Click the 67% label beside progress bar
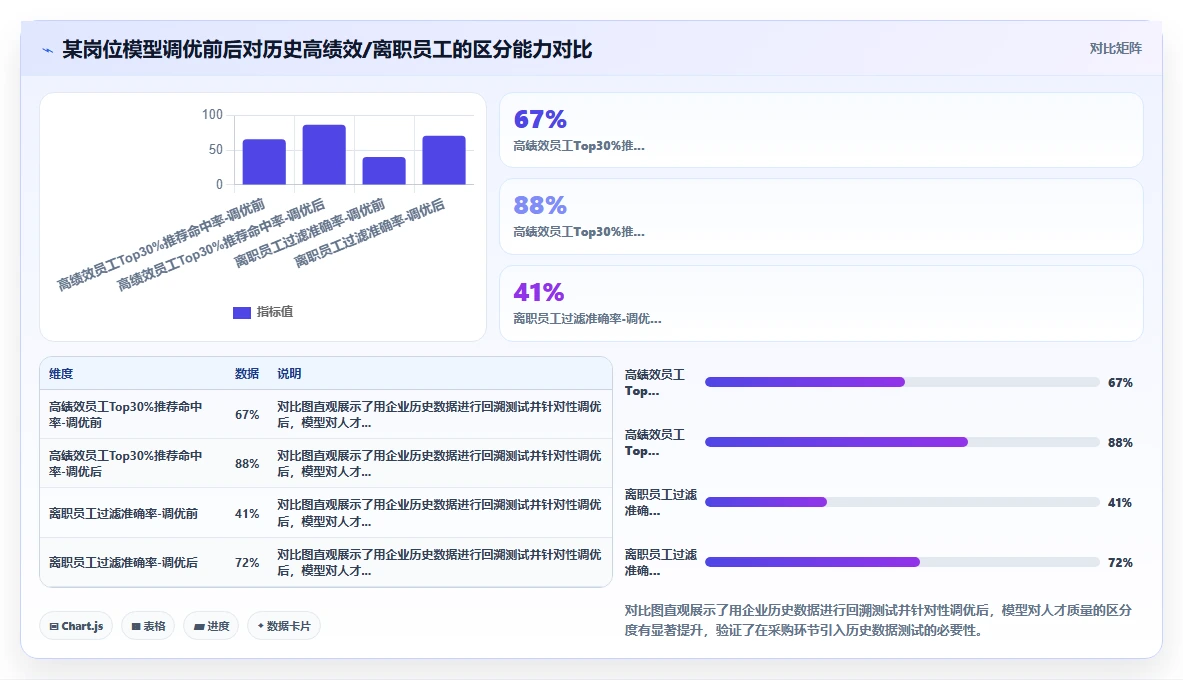This screenshot has height=680, width=1183. coord(1120,383)
